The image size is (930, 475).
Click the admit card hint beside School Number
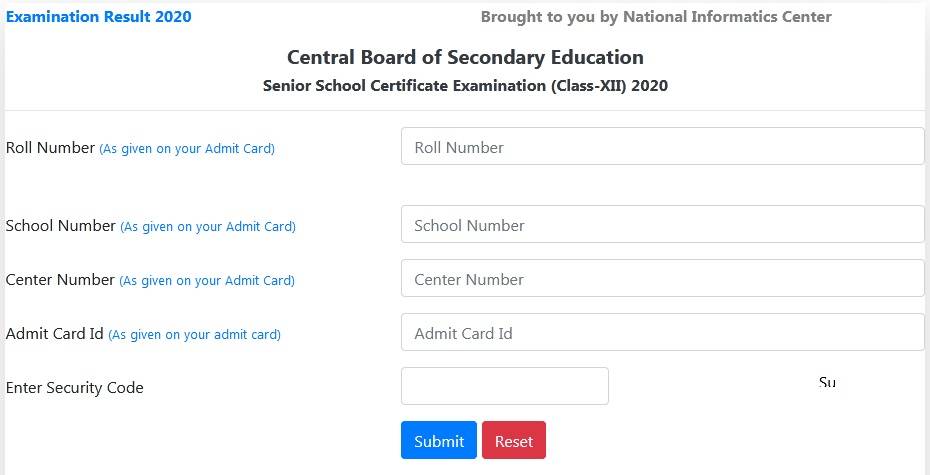[208, 227]
